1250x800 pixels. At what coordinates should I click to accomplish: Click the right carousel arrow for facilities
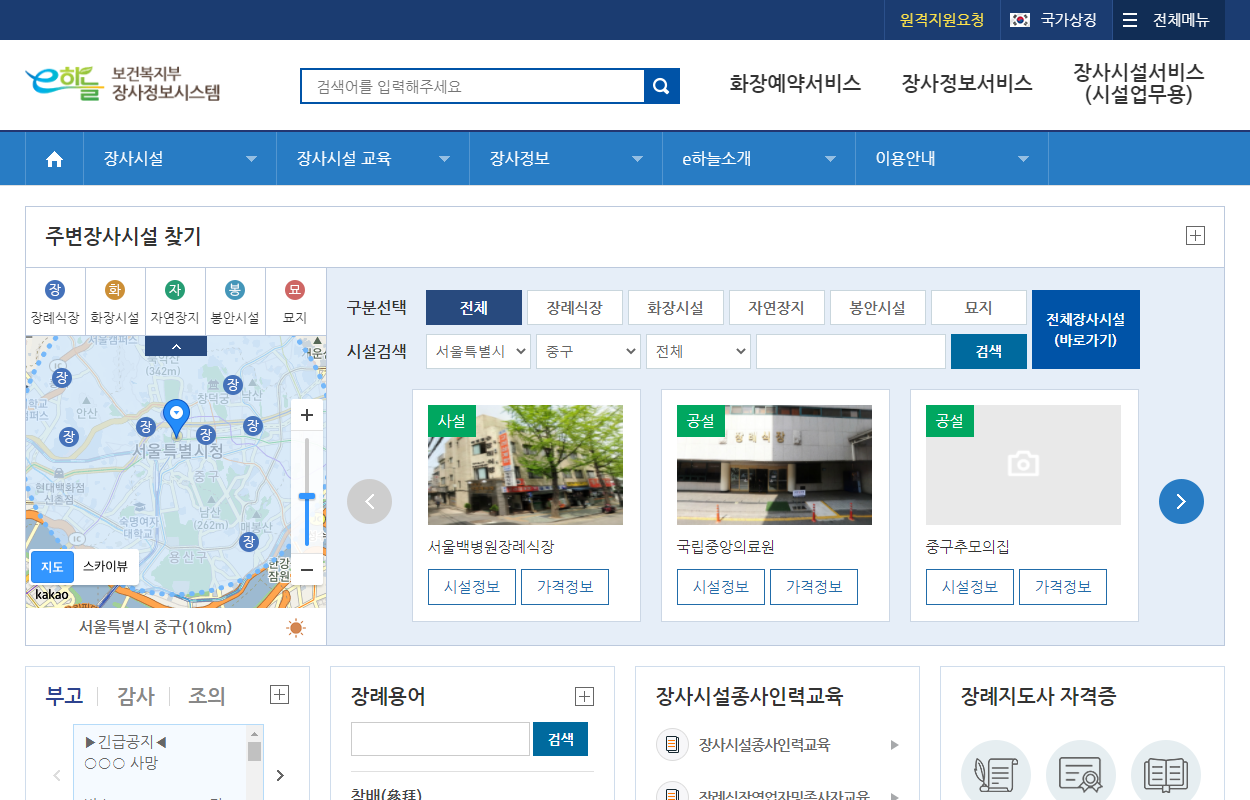1181,501
